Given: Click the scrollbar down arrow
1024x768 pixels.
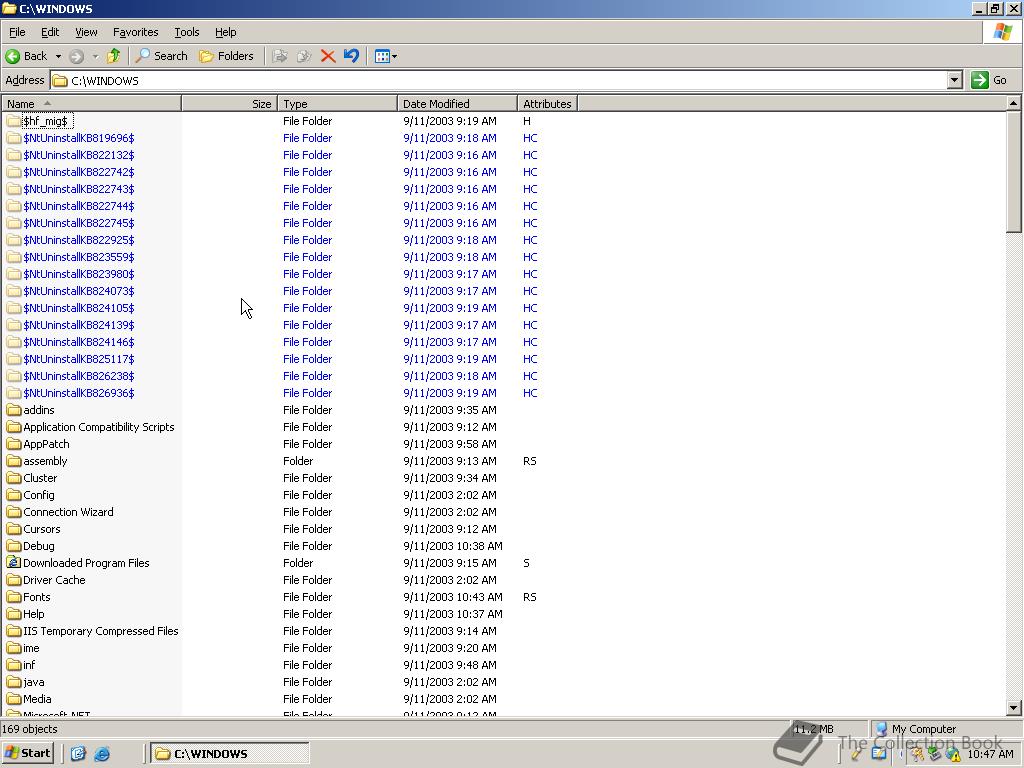Looking at the screenshot, I should [1014, 707].
